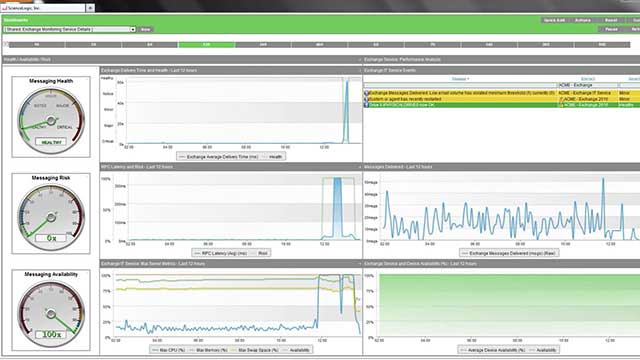The width and height of the screenshot is (640, 360).
Task: Collapse the Health / Availability / Risk panel
Action: [360, 60]
